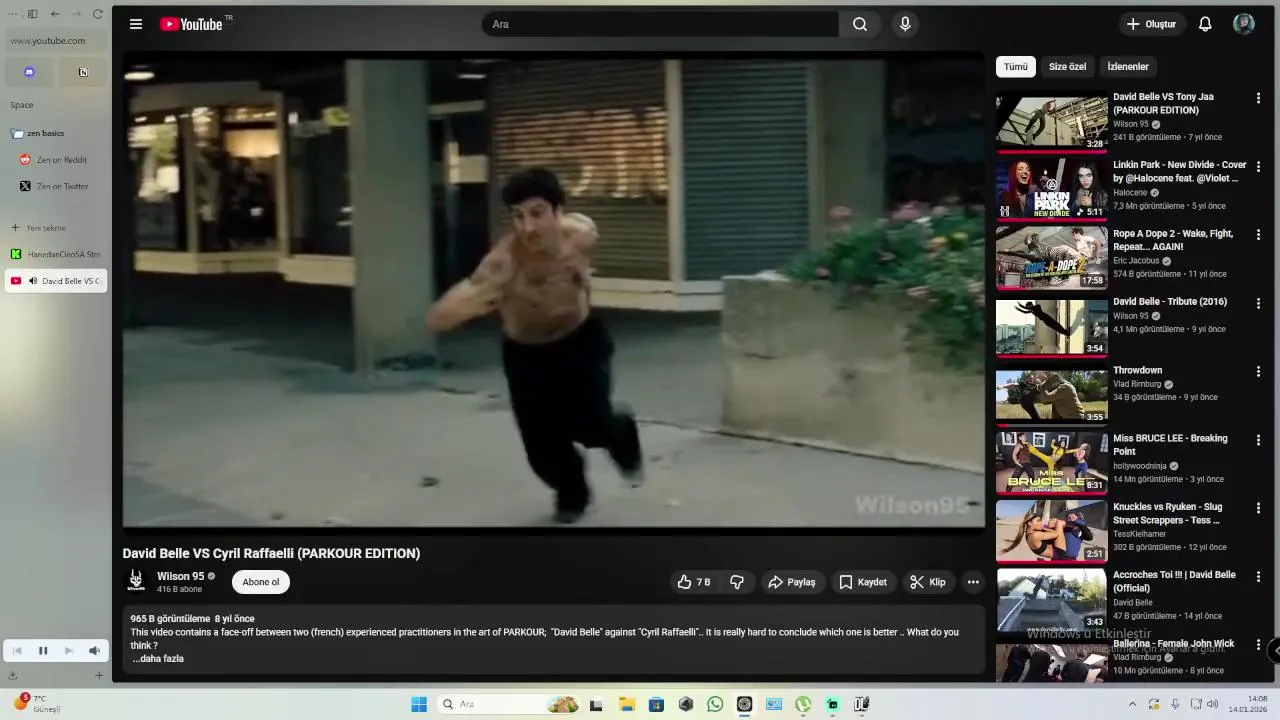Open the YouTube hamburger guide menu
1280x720 pixels.
136,24
